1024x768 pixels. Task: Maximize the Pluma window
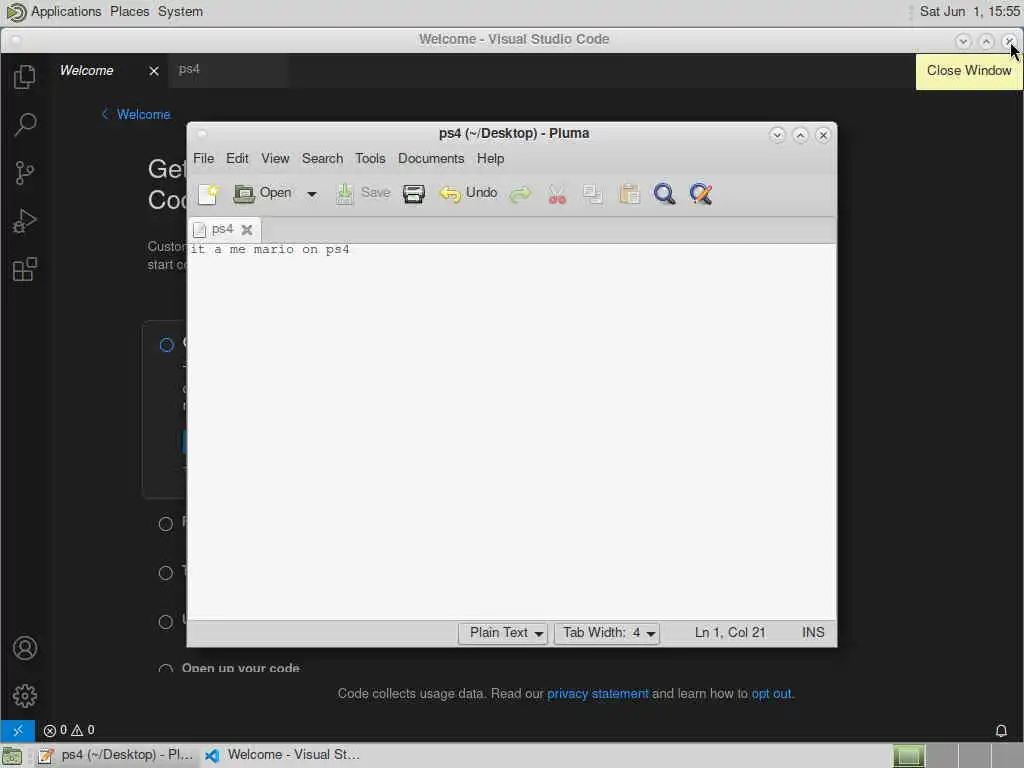coord(800,135)
